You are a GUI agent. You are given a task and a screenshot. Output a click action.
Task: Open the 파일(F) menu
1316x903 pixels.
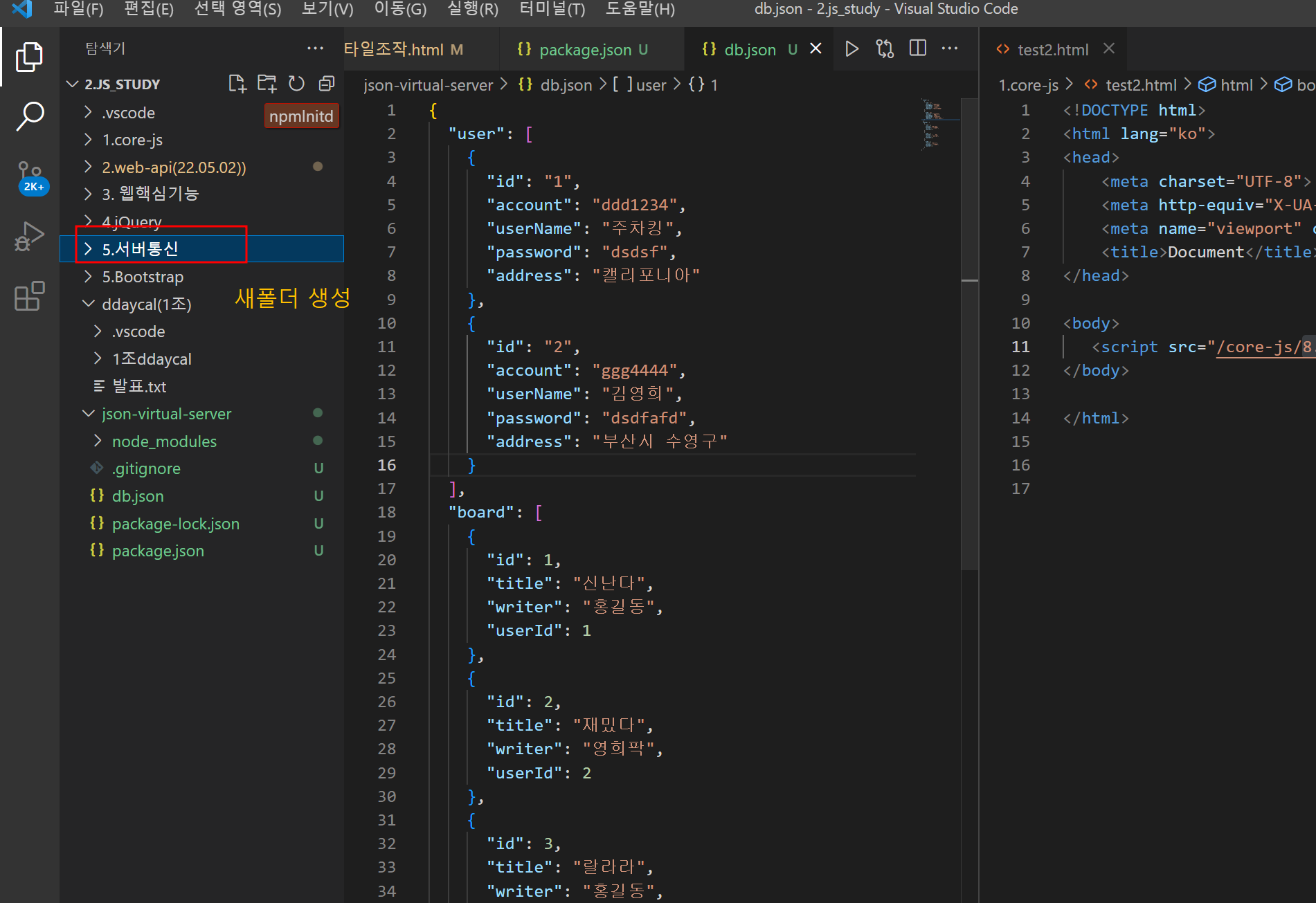[x=78, y=9]
